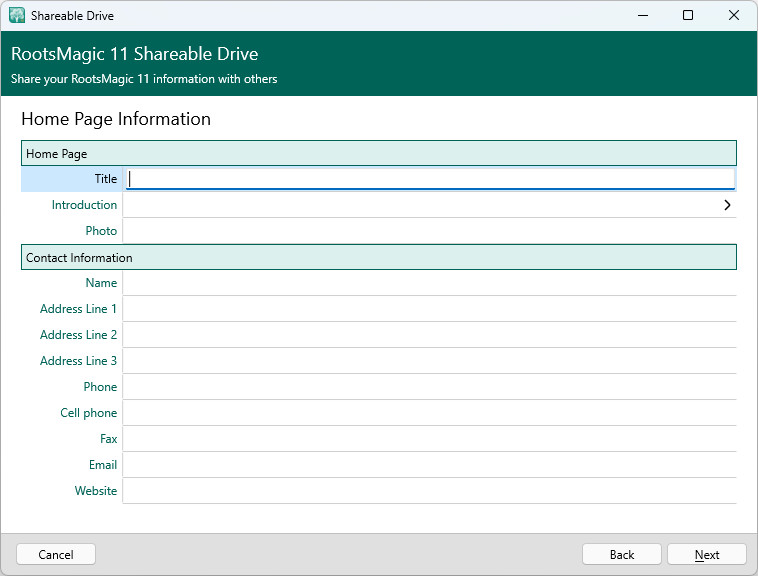Close the Shareable Drive window
Screen dimensions: 758x576
click(733, 15)
